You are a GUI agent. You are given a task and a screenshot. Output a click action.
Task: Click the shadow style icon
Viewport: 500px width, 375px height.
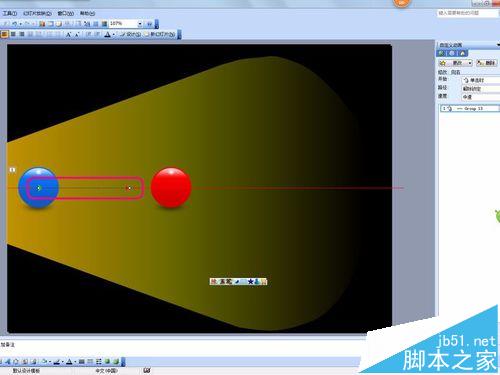coord(107,361)
